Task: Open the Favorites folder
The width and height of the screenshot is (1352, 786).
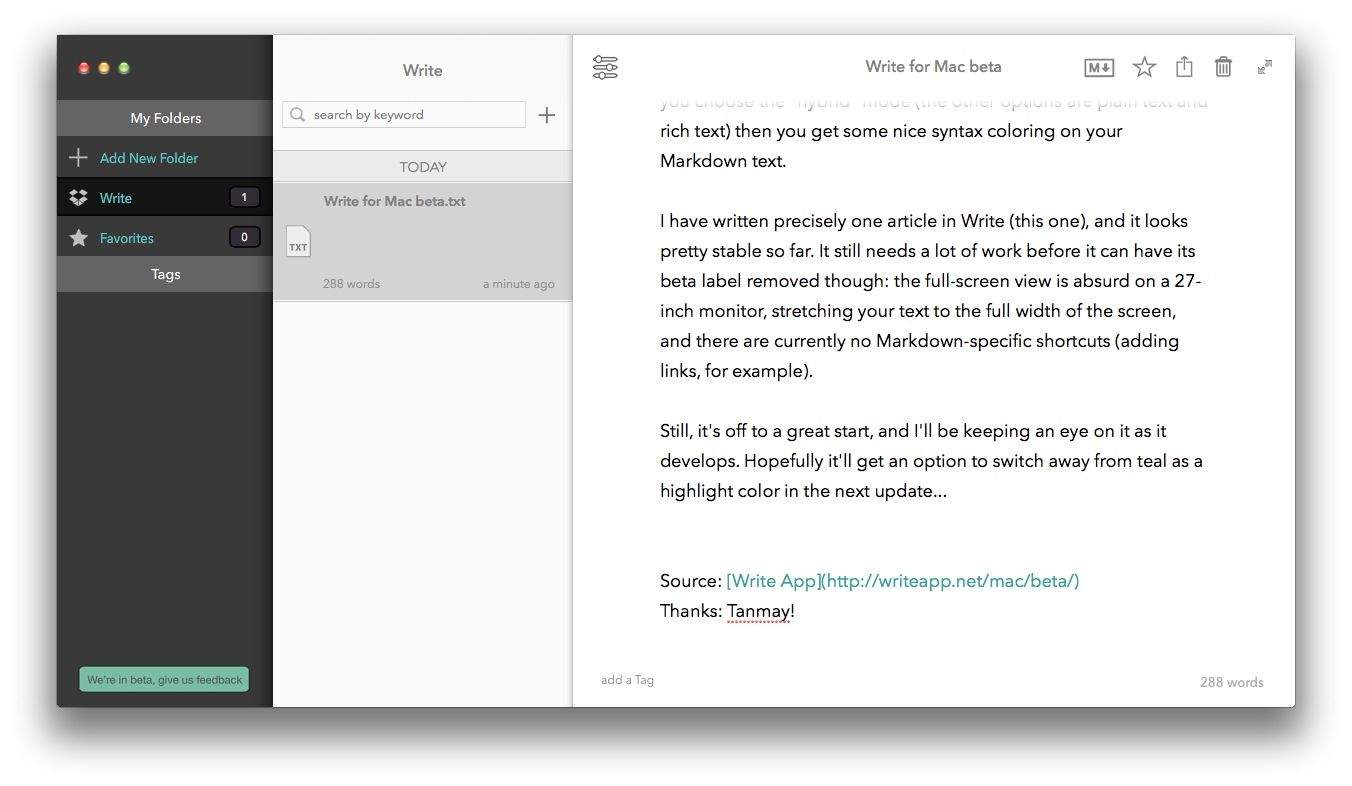Action: pos(127,238)
